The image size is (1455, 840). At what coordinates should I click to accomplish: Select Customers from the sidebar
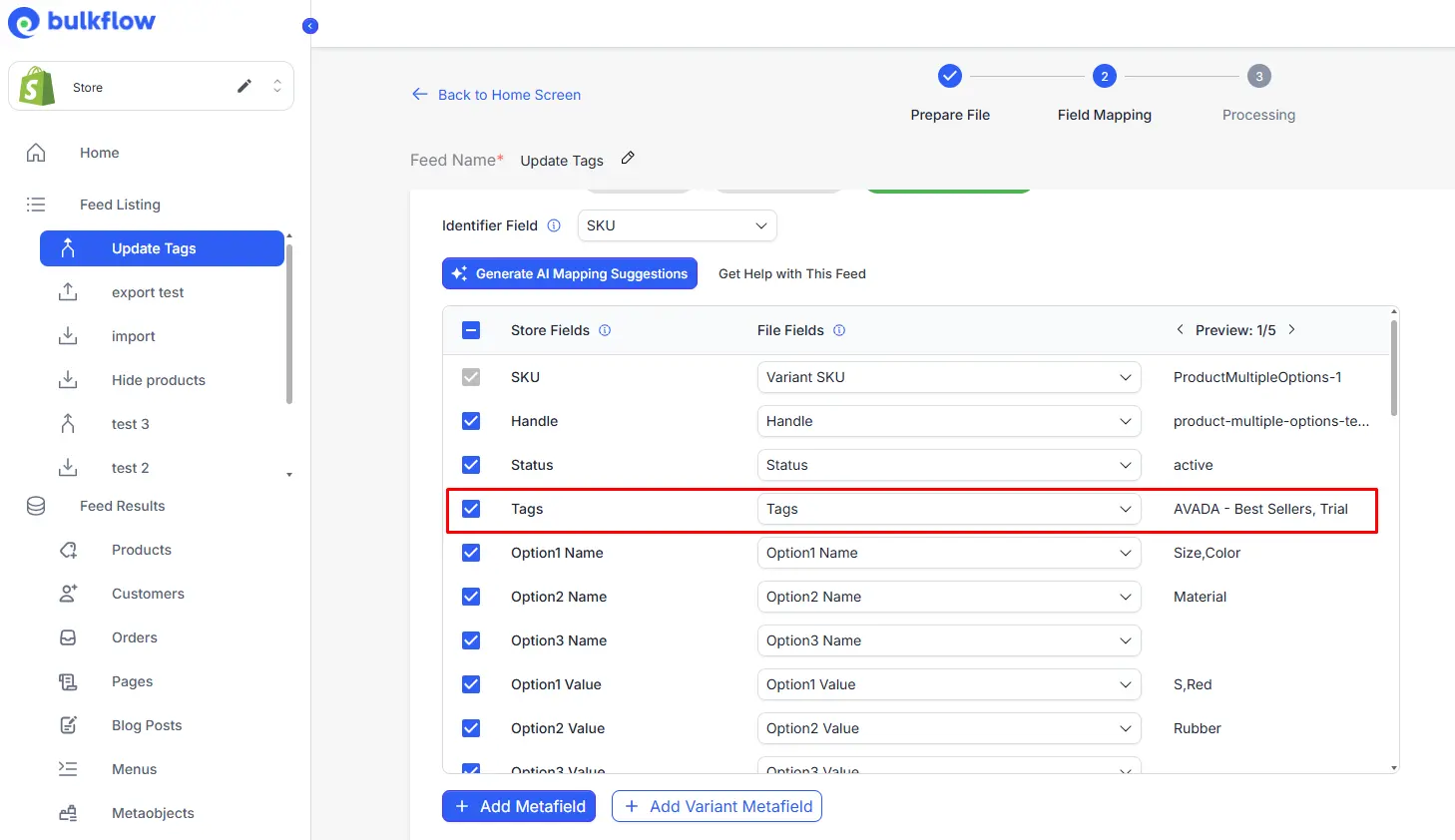click(148, 594)
